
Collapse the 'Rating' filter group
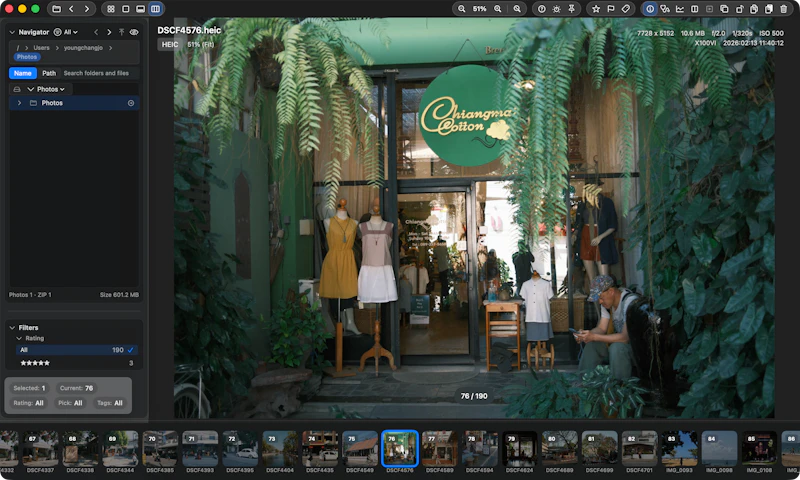click(19, 338)
